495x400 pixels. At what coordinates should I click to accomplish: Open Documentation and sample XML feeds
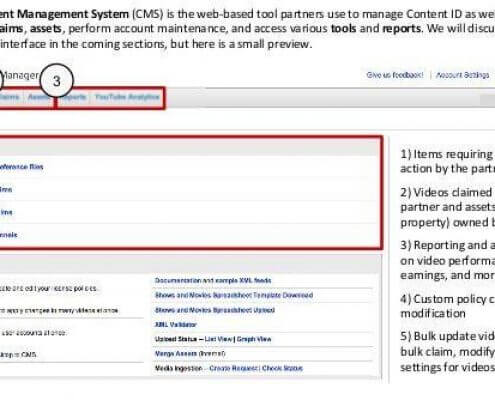point(213,280)
